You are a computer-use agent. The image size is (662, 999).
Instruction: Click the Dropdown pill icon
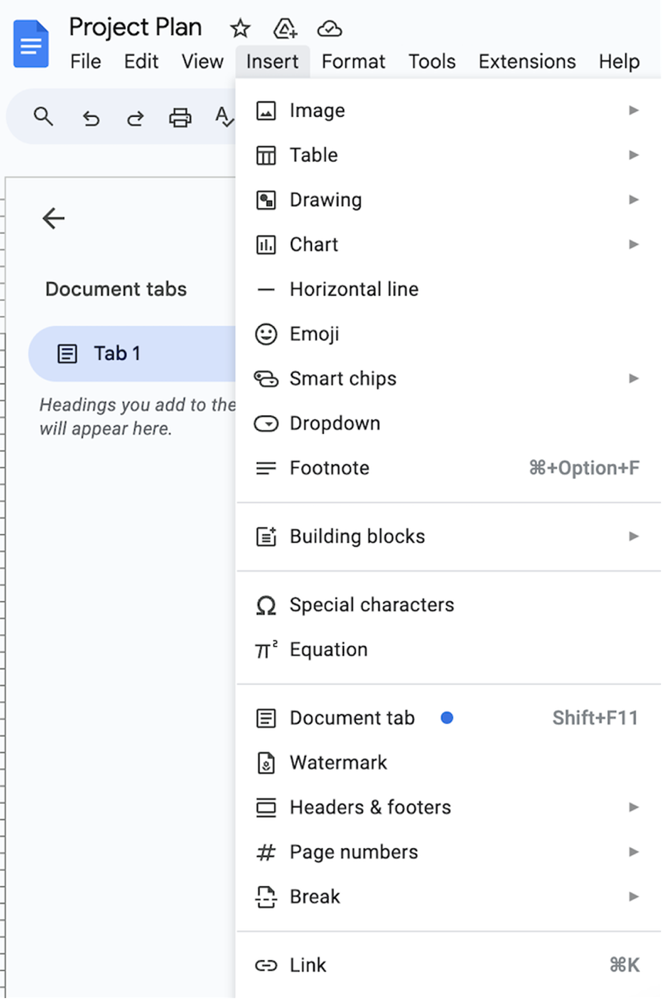click(266, 423)
